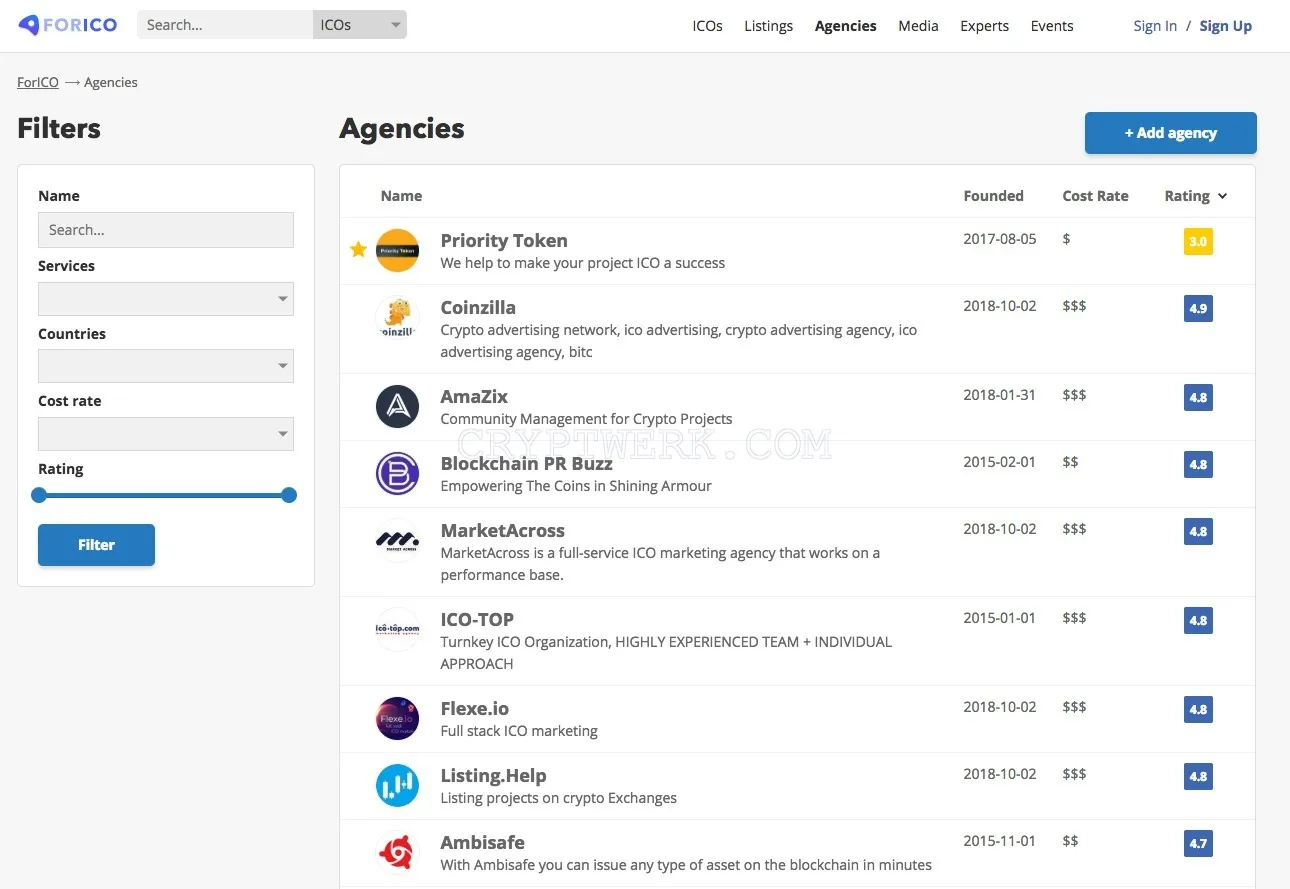Click the Sign Up link

coord(1225,26)
